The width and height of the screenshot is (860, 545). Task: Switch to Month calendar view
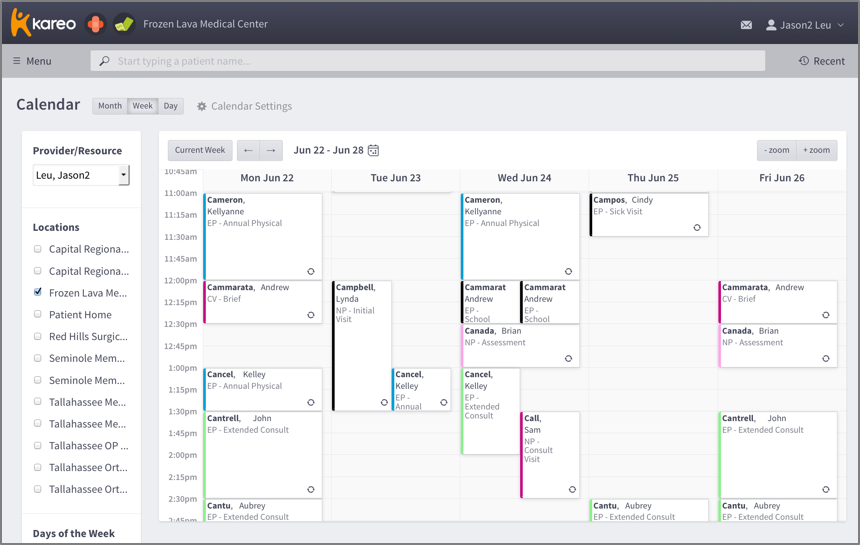pyautogui.click(x=110, y=106)
